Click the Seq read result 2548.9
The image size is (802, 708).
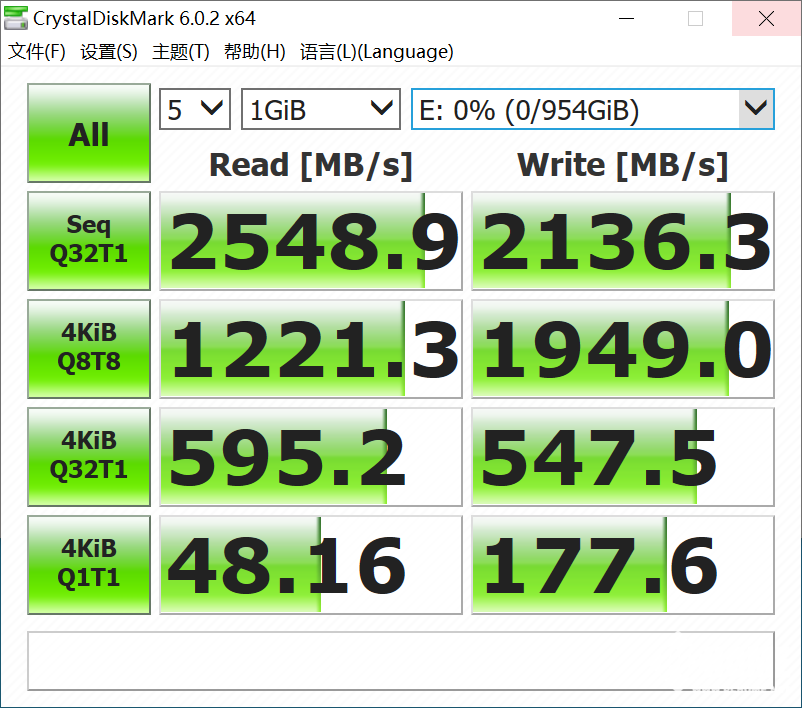[311, 241]
